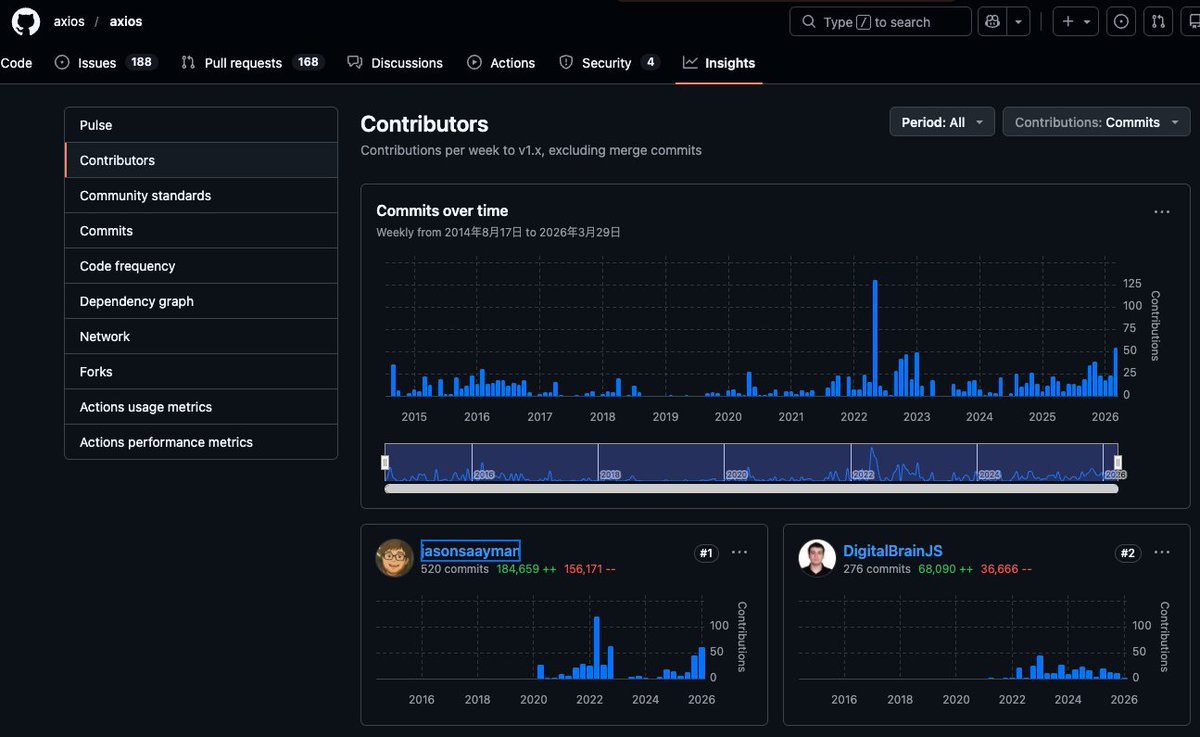Open the Period: All dropdown
This screenshot has width=1200, height=737.
[x=942, y=122]
